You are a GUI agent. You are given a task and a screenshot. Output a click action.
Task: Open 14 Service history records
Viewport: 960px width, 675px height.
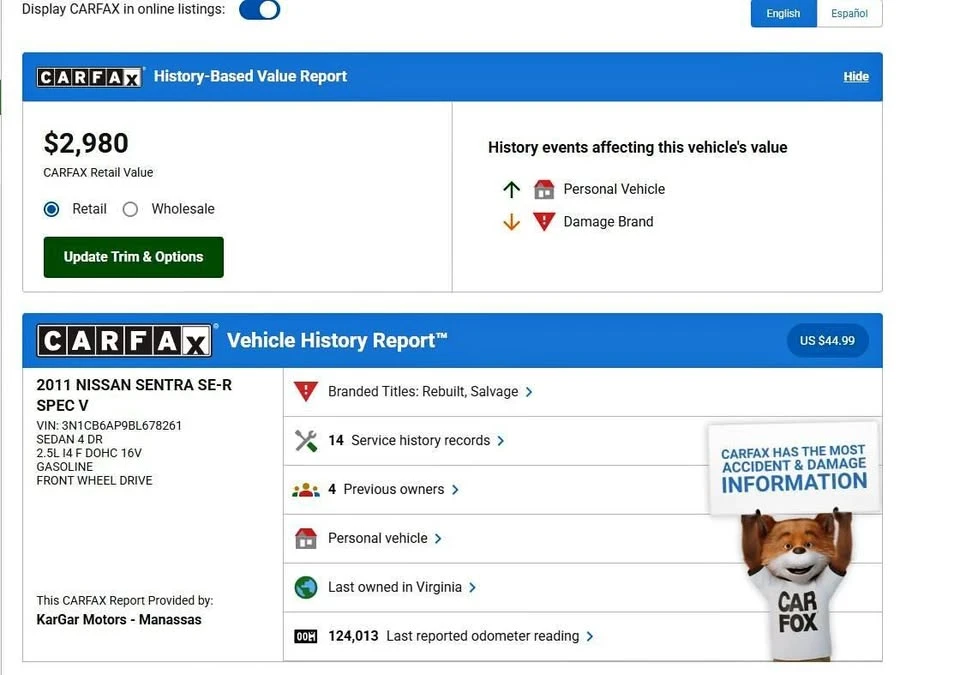point(409,440)
